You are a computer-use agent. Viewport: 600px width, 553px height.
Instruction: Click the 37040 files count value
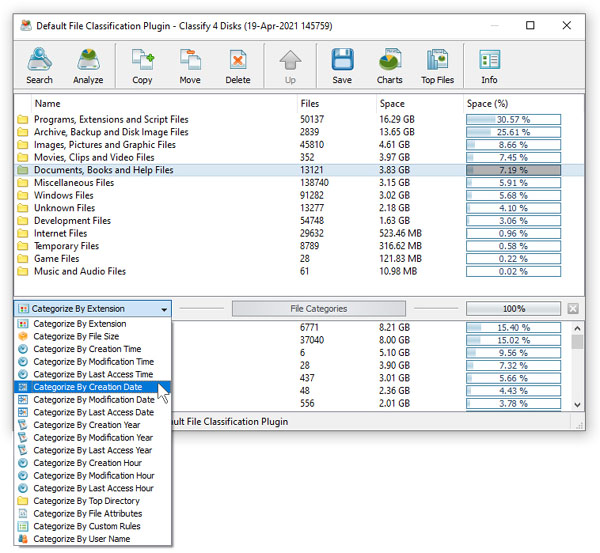(312, 340)
